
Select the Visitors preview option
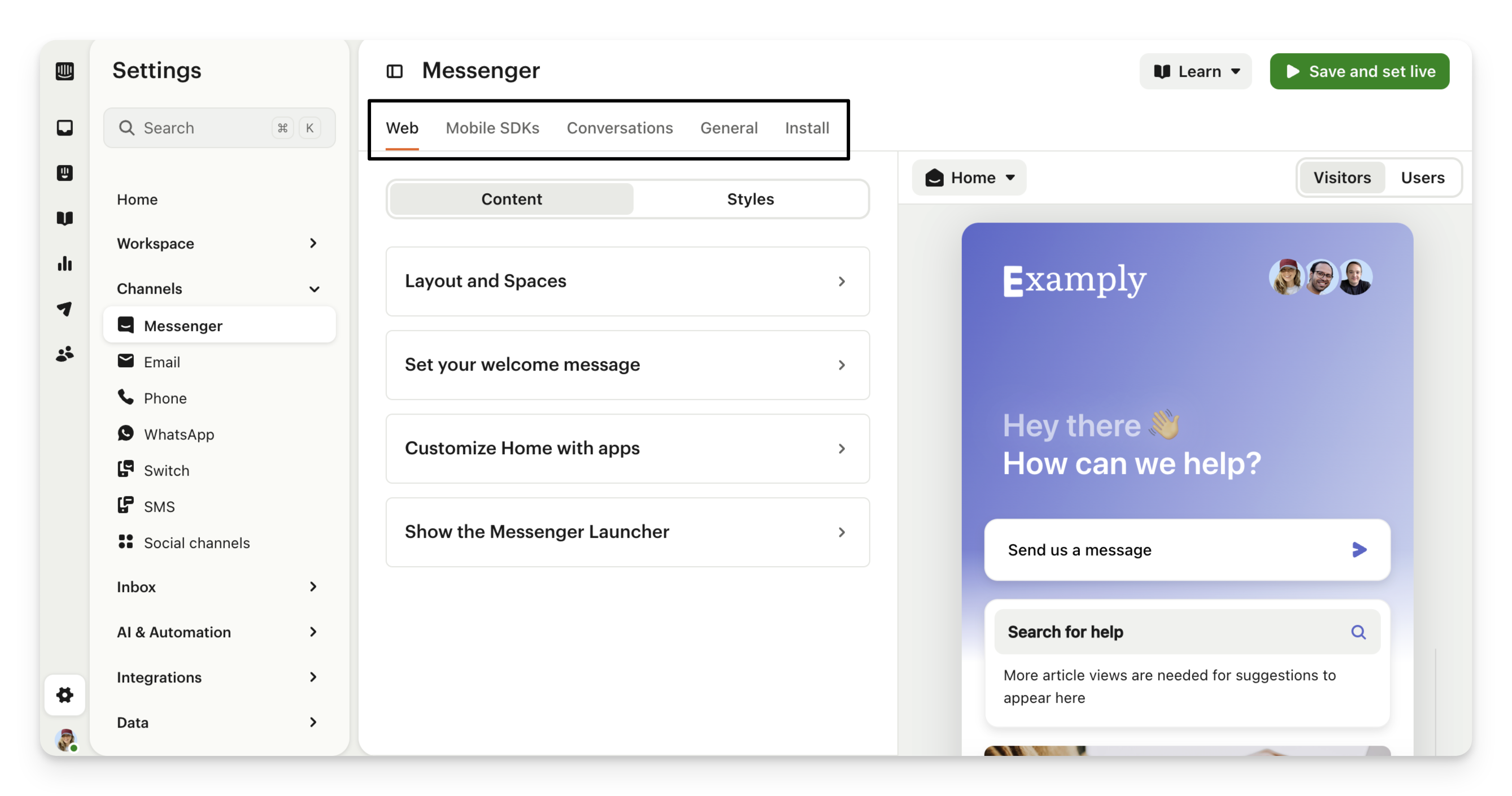tap(1342, 178)
